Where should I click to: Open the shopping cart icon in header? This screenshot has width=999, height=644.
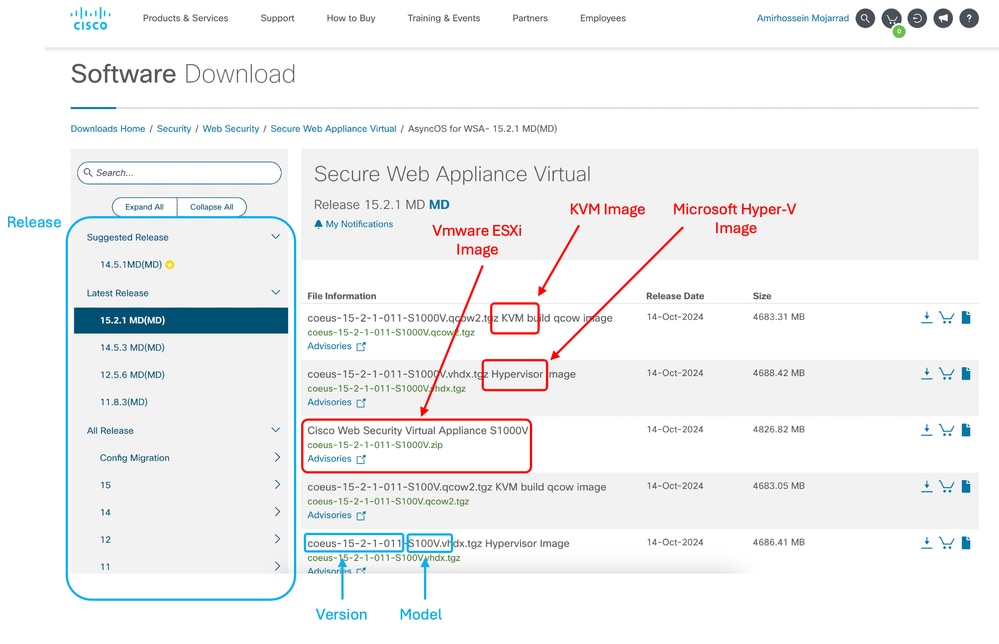tap(891, 18)
